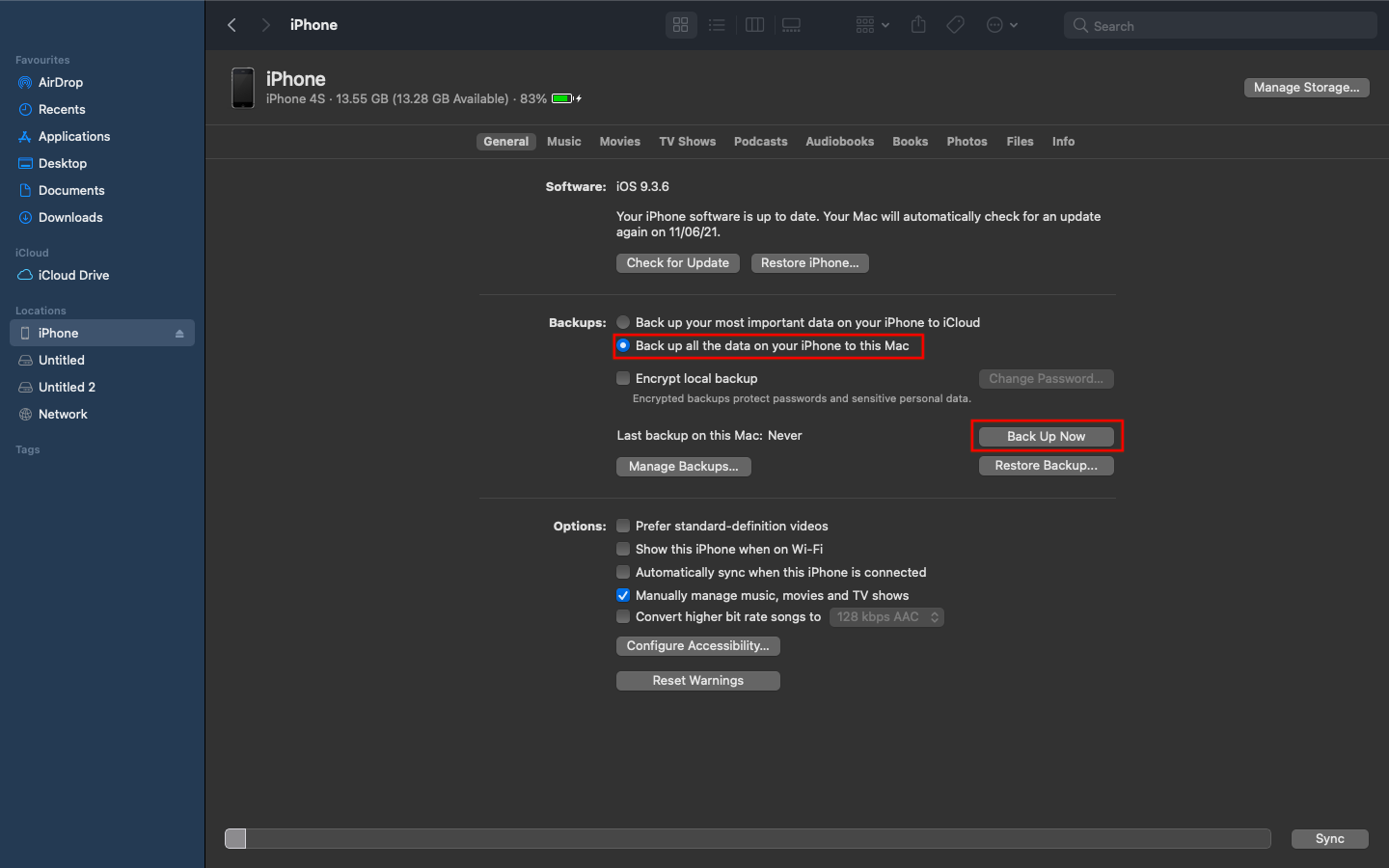Enable Encrypt local backup checkbox
Viewport: 1389px width, 868px height.
[x=623, y=379]
